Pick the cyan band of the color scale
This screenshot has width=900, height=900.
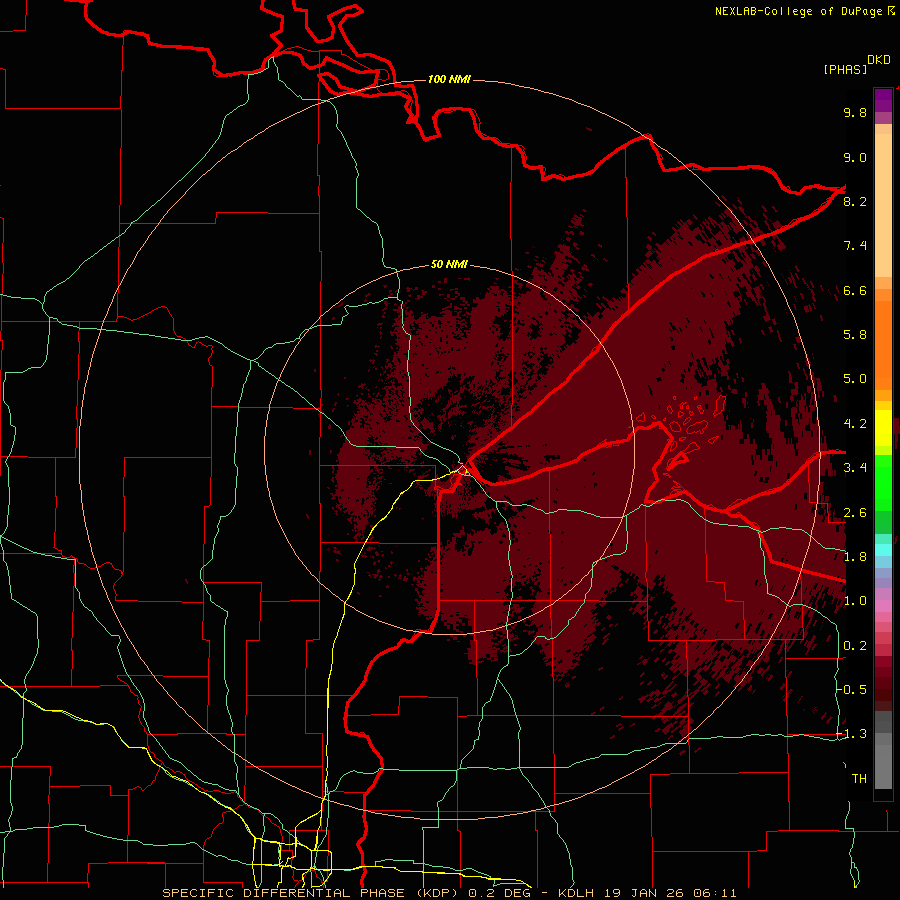click(x=883, y=550)
